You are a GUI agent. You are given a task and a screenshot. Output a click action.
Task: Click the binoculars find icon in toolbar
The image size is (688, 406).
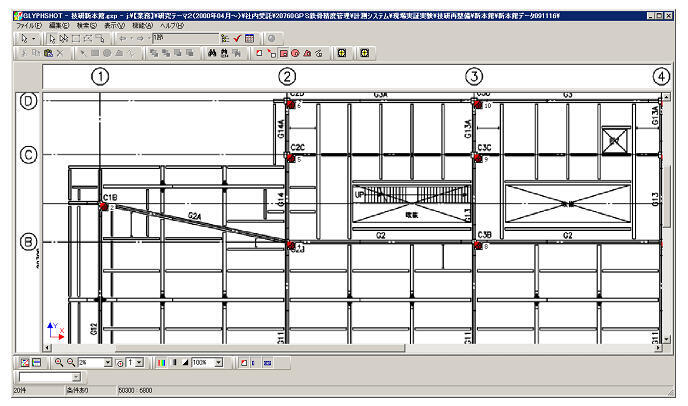[x=211, y=51]
